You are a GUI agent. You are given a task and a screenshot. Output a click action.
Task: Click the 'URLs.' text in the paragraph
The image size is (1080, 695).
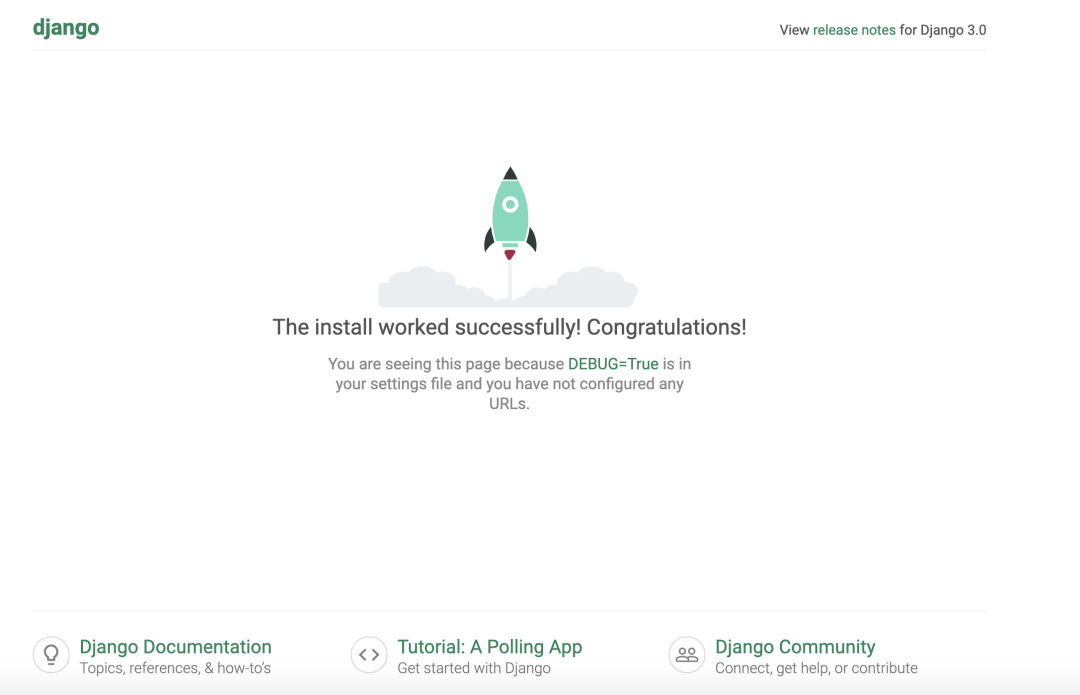point(509,404)
